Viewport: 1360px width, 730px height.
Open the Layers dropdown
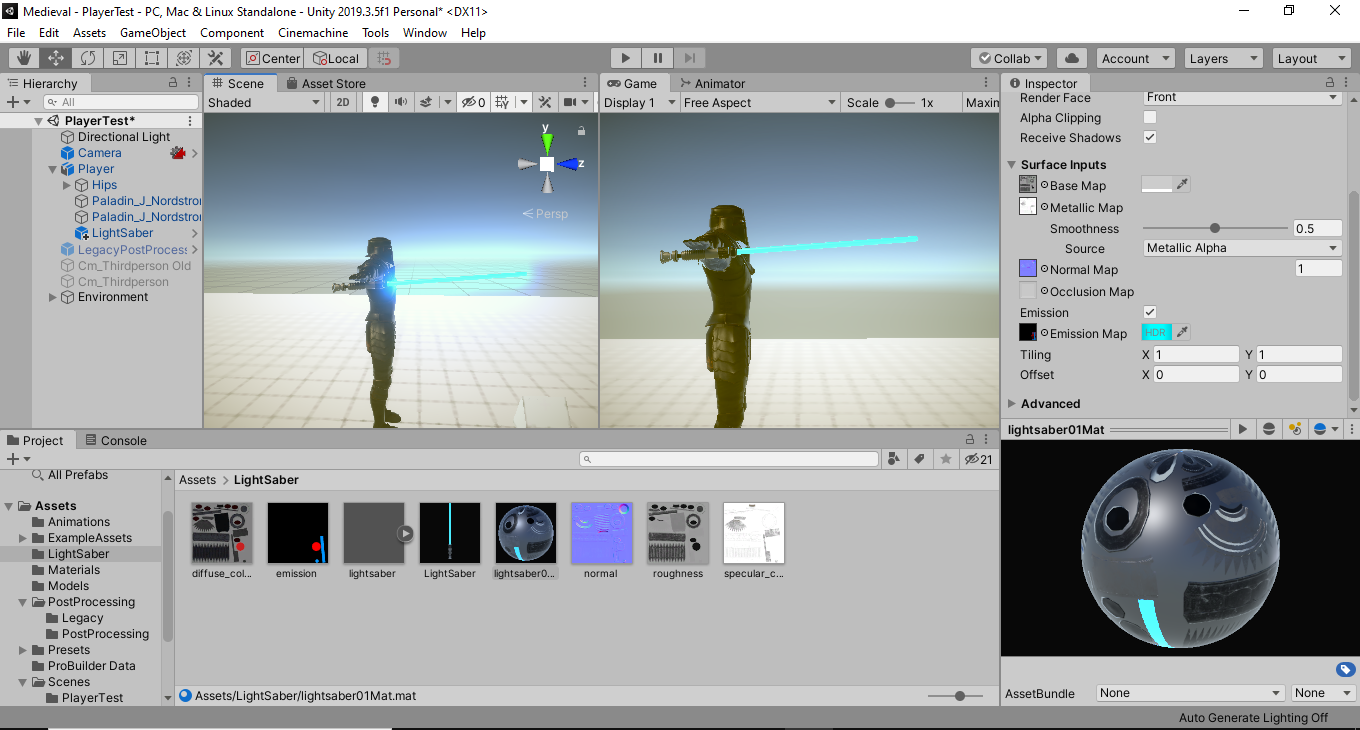click(1224, 58)
